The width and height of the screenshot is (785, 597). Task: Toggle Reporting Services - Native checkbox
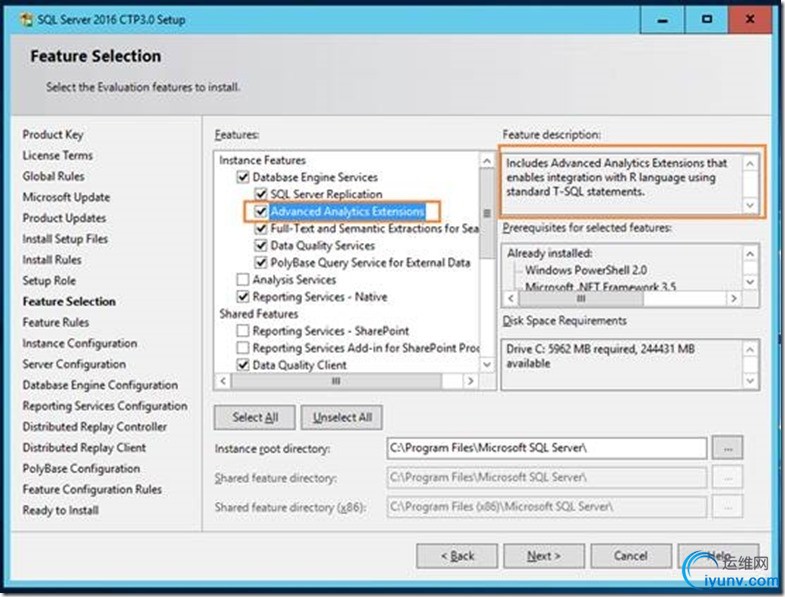click(243, 296)
